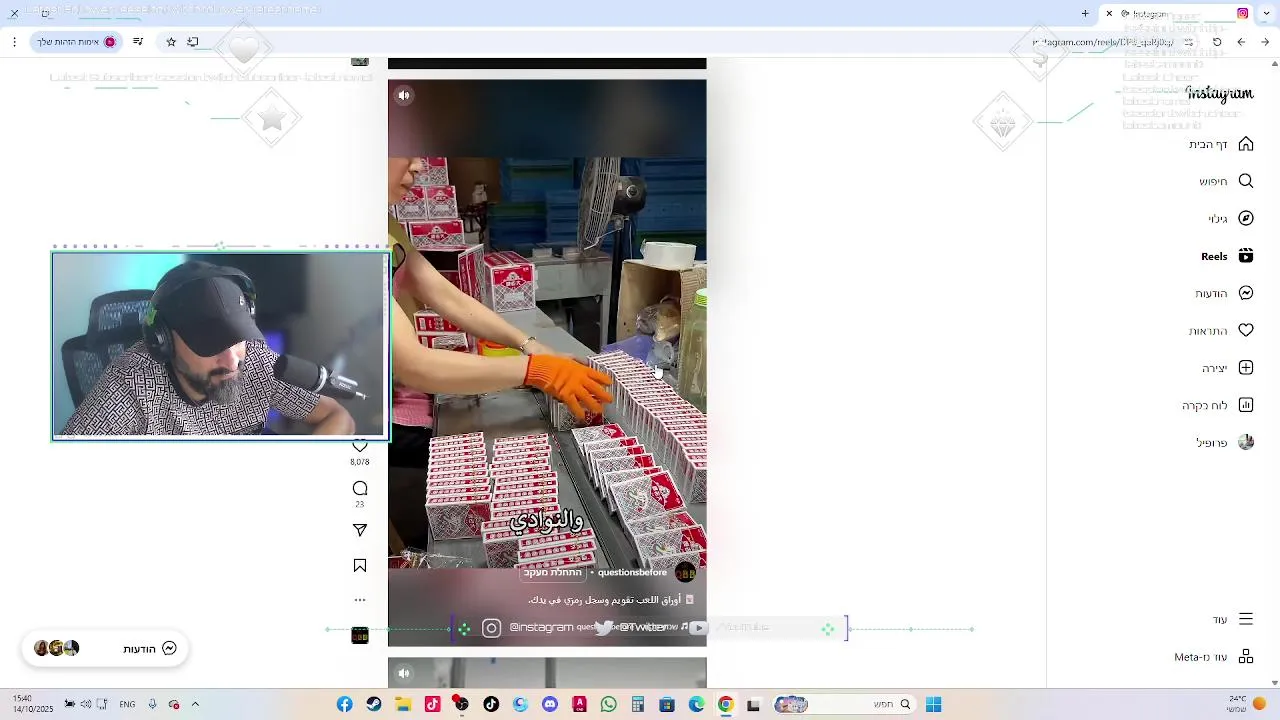The height and width of the screenshot is (720, 1280).
Task: Open the More from Meta grid icon
Action: coord(1246,657)
